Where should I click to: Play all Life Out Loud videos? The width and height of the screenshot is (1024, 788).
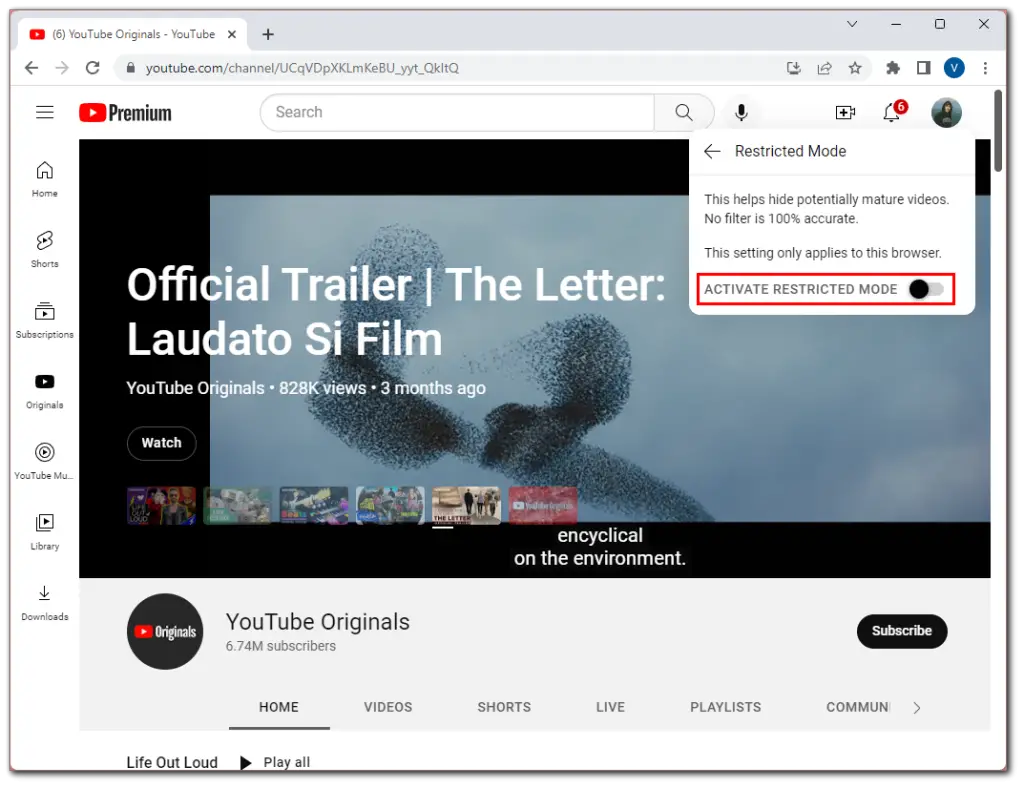(275, 763)
